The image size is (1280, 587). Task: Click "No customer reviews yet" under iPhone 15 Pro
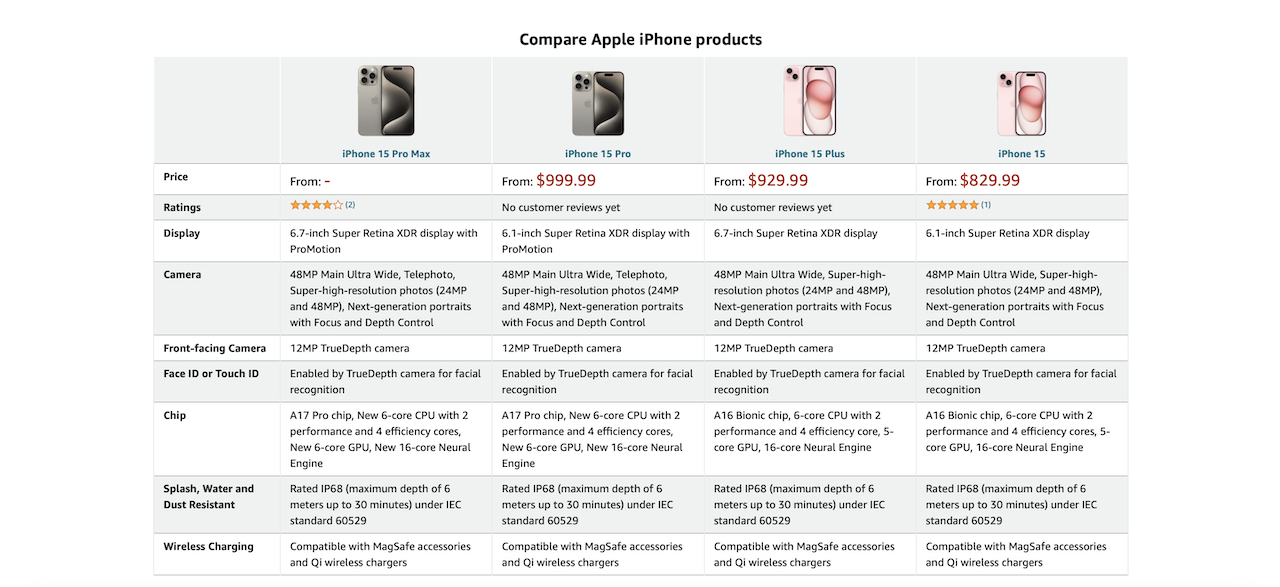561,208
